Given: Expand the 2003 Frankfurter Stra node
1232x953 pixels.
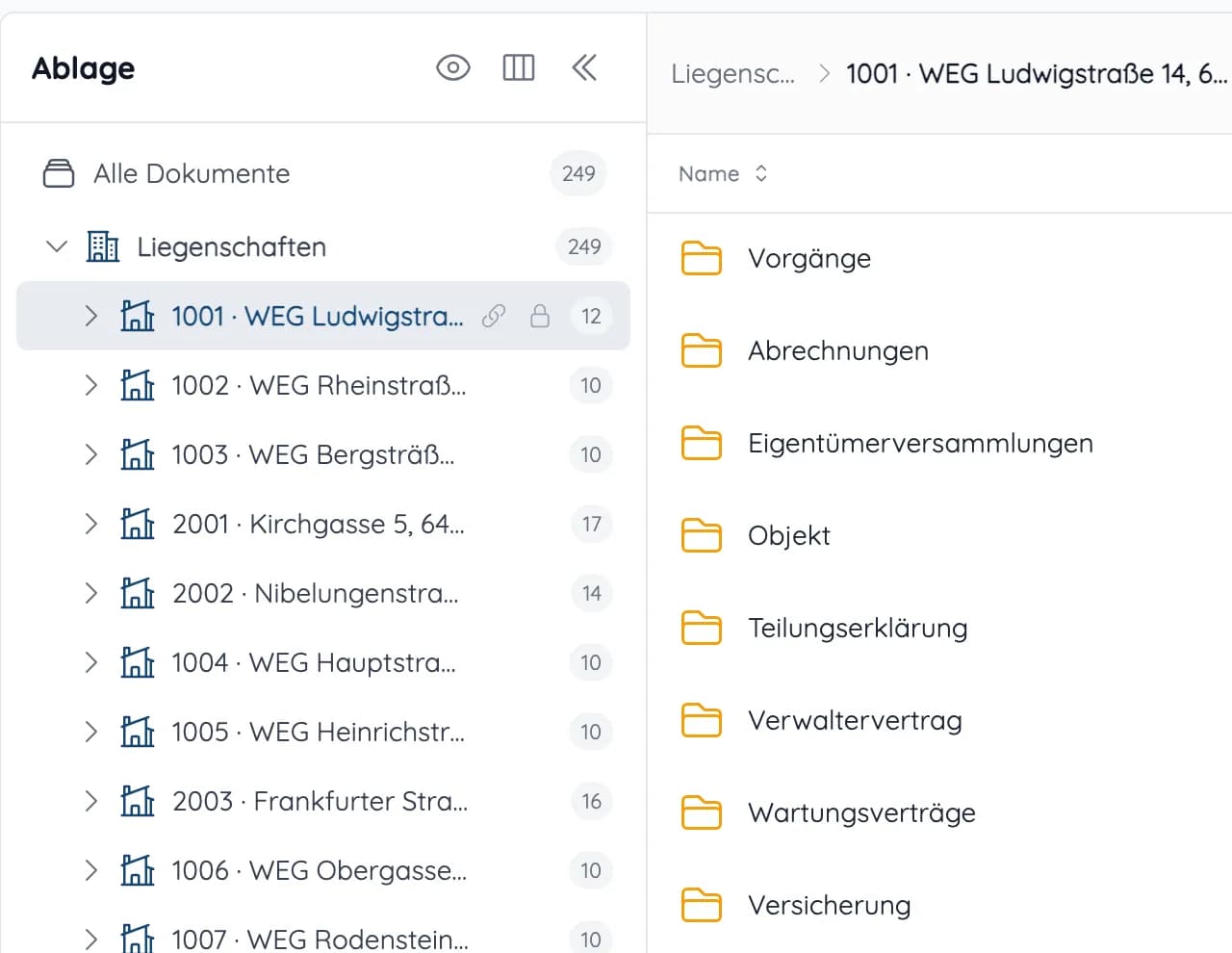Looking at the screenshot, I should coord(91,801).
